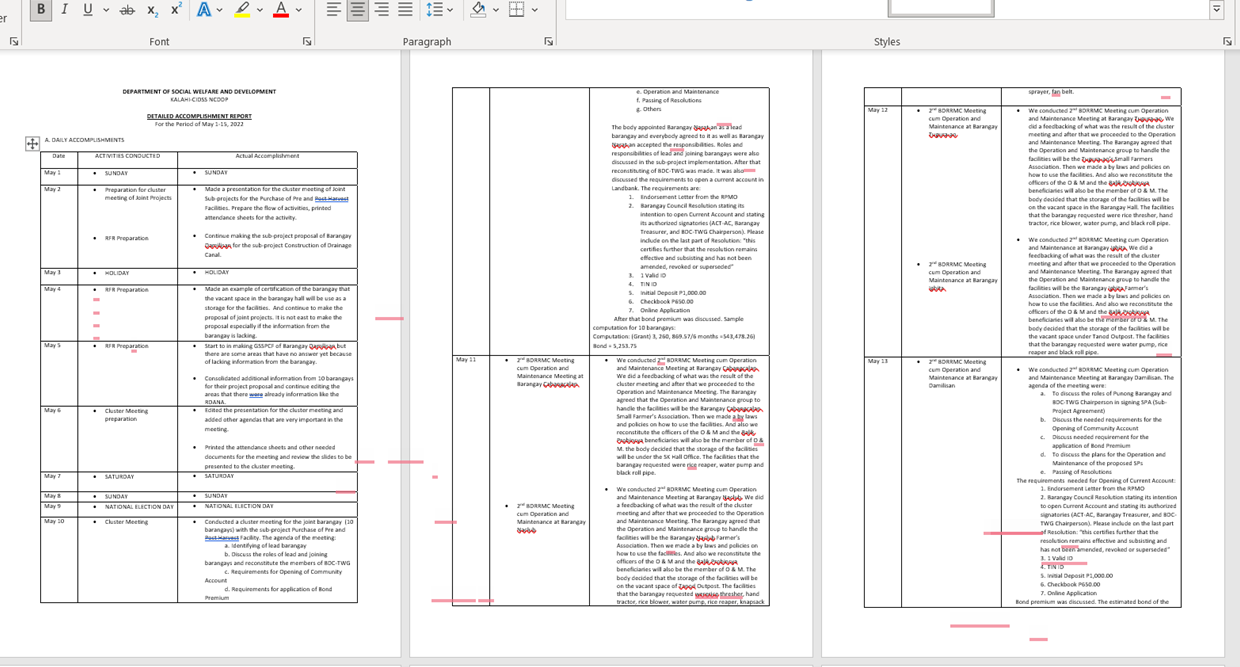This screenshot has height=667, width=1240.
Task: Open the underline style dropdown arrow
Action: [106, 10]
